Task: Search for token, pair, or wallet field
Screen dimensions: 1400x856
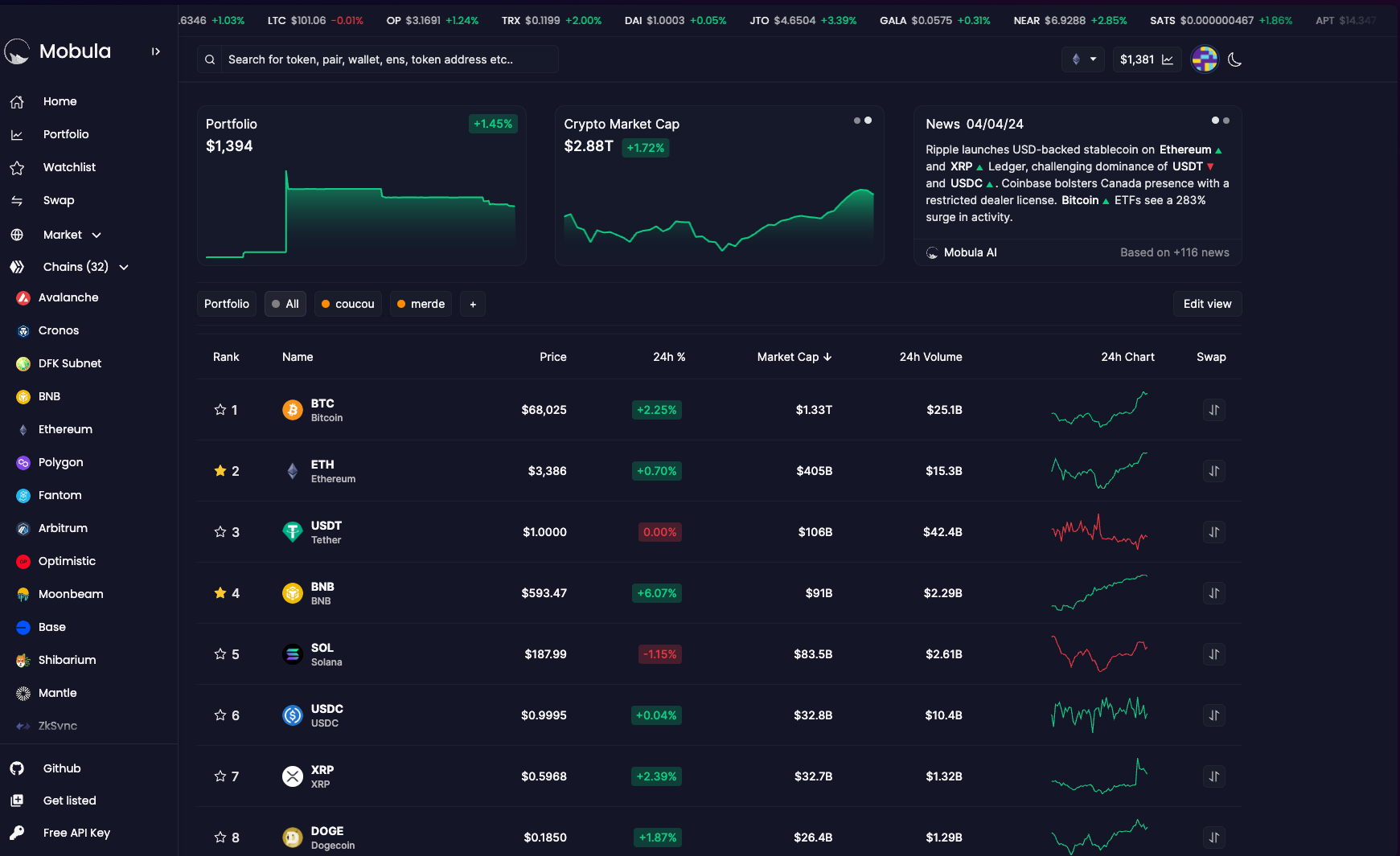Action: (x=378, y=59)
